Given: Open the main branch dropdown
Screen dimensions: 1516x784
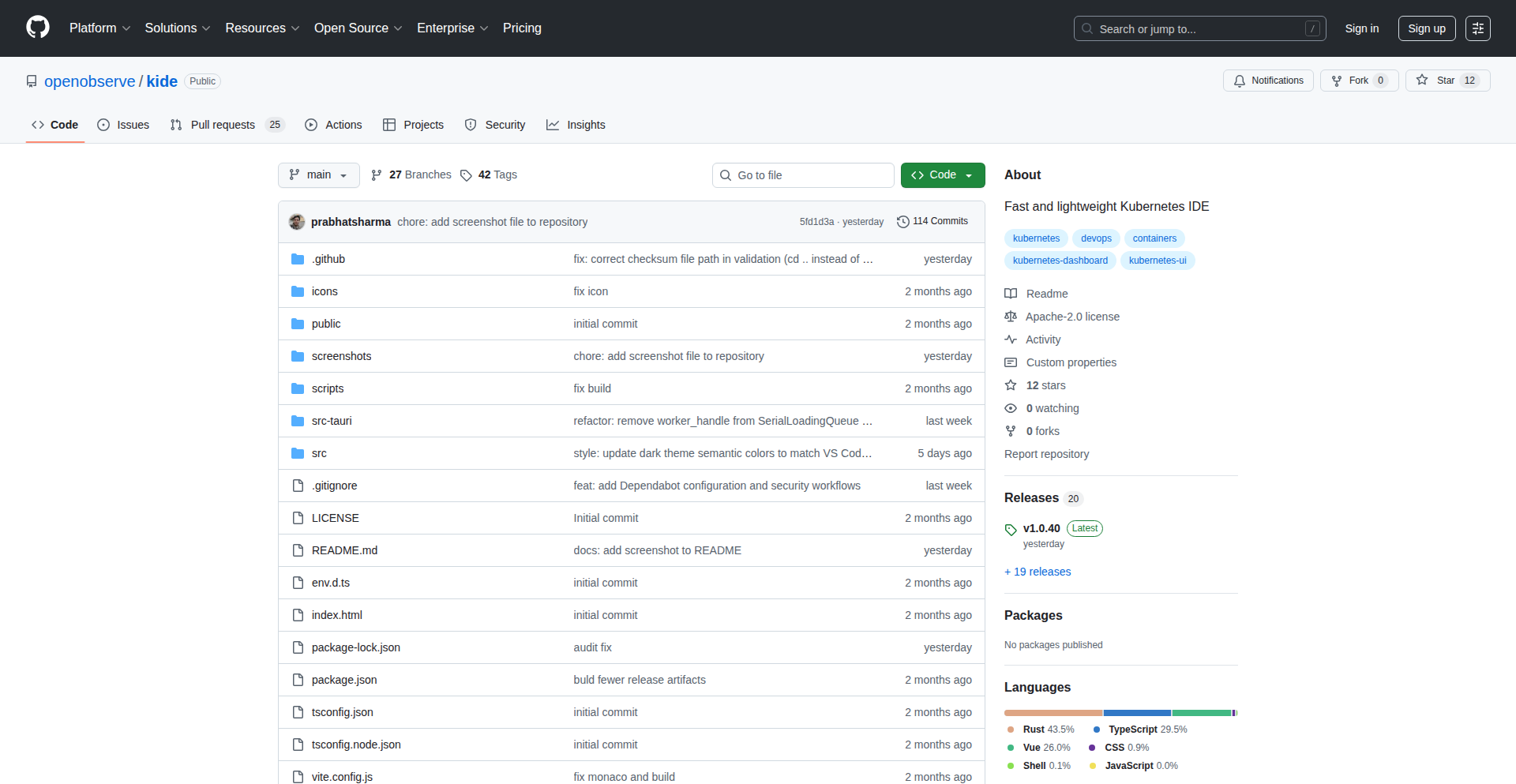Looking at the screenshot, I should [318, 175].
